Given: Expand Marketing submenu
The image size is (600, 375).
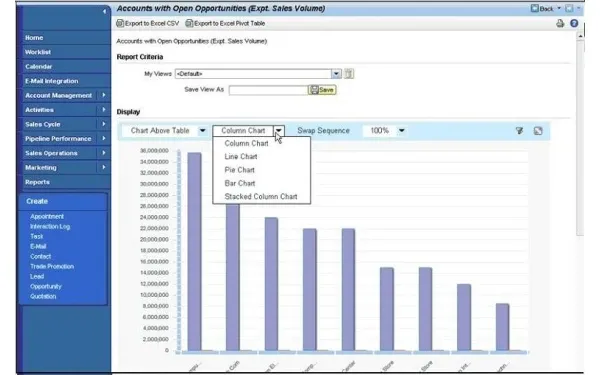Looking at the screenshot, I should click(103, 167).
